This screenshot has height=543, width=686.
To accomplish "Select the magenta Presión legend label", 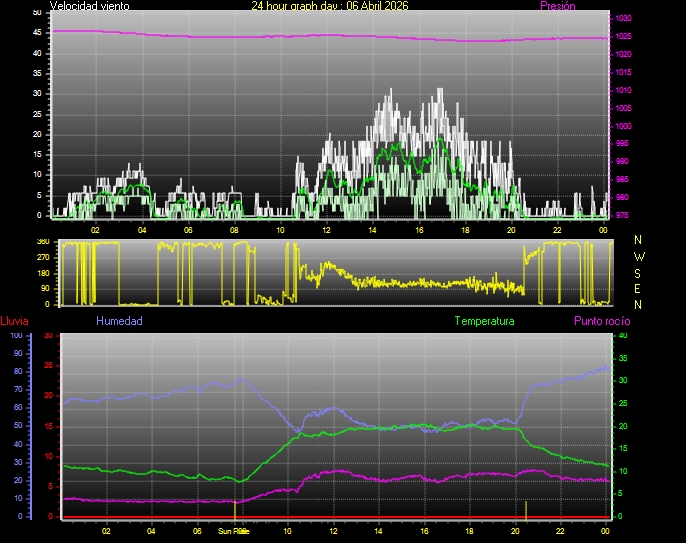I will pos(557,6).
